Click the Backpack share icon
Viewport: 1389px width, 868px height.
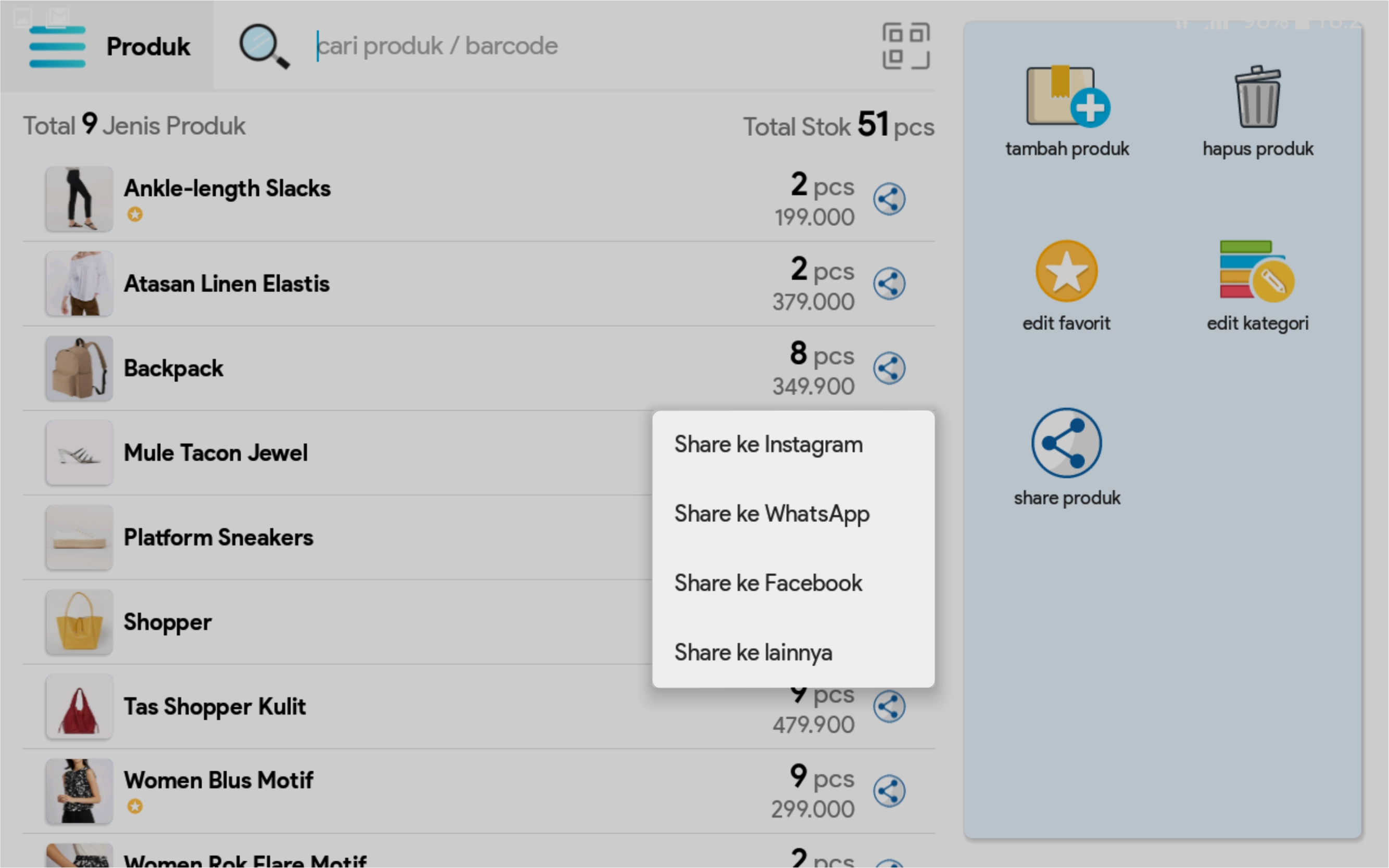coord(889,368)
